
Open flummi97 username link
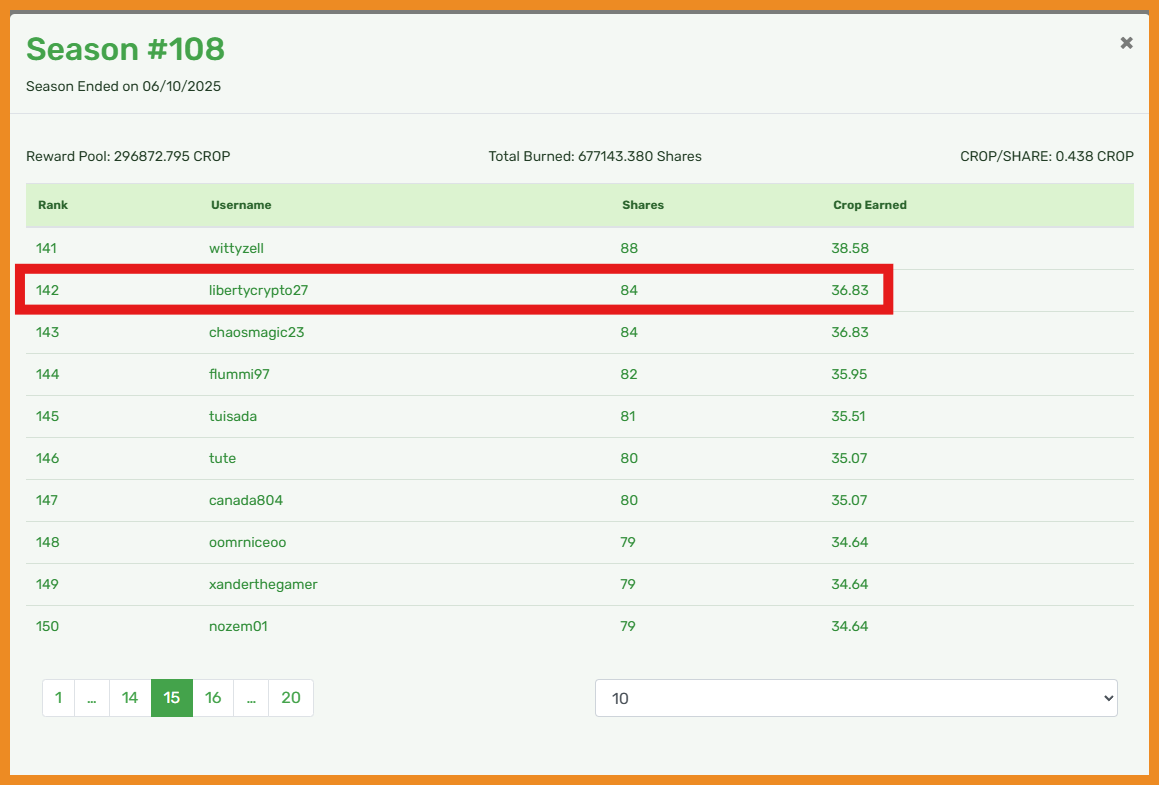239,374
